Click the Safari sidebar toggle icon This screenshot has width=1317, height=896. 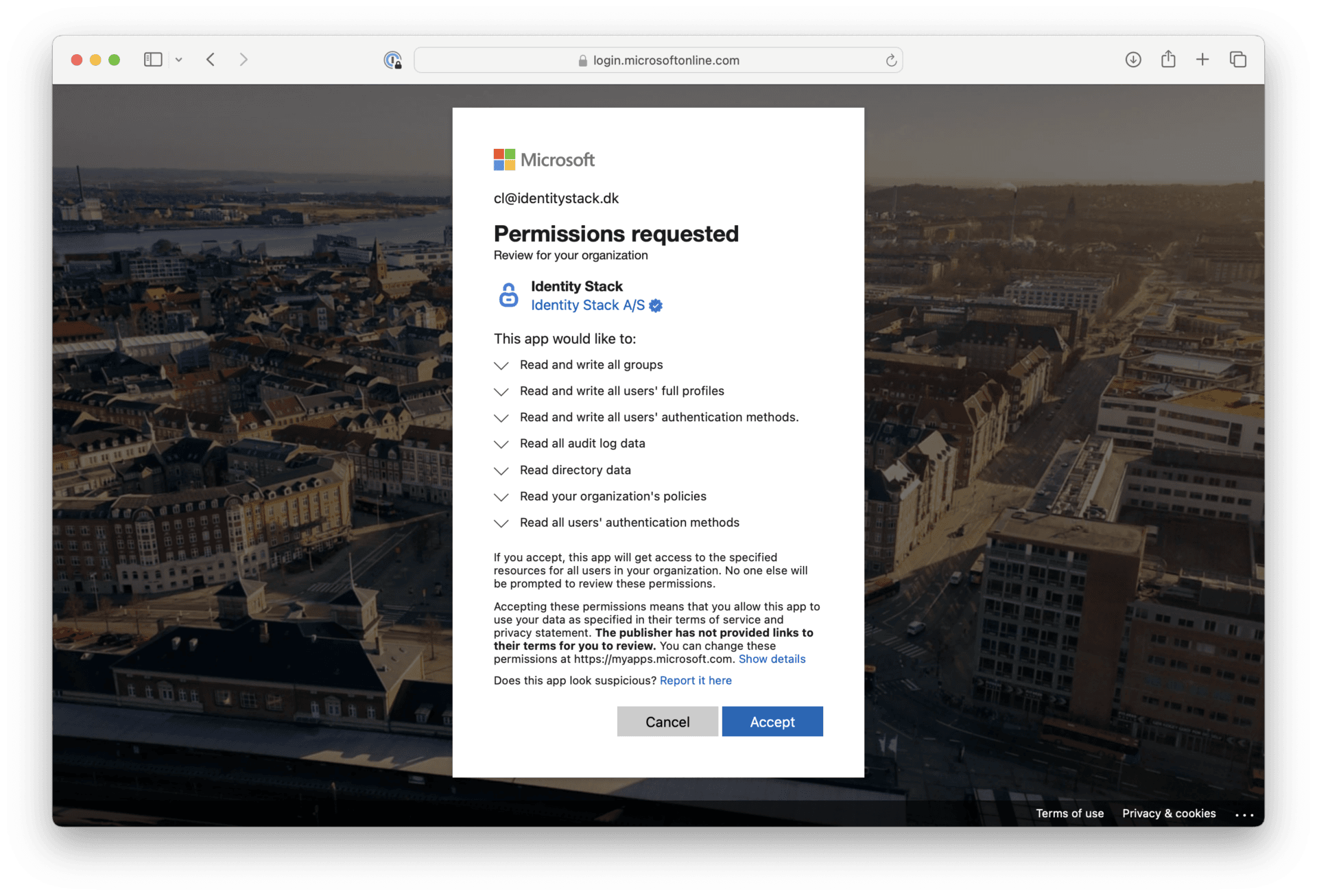[153, 60]
